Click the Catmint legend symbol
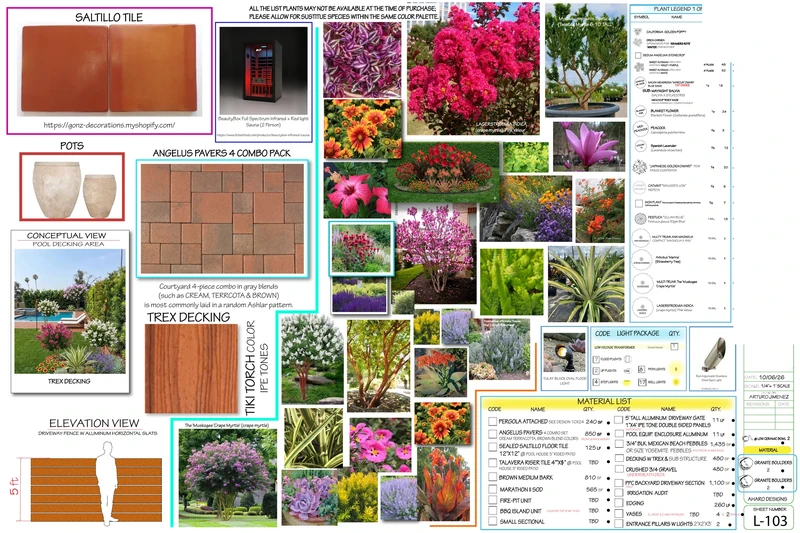800x533 pixels. click(640, 188)
